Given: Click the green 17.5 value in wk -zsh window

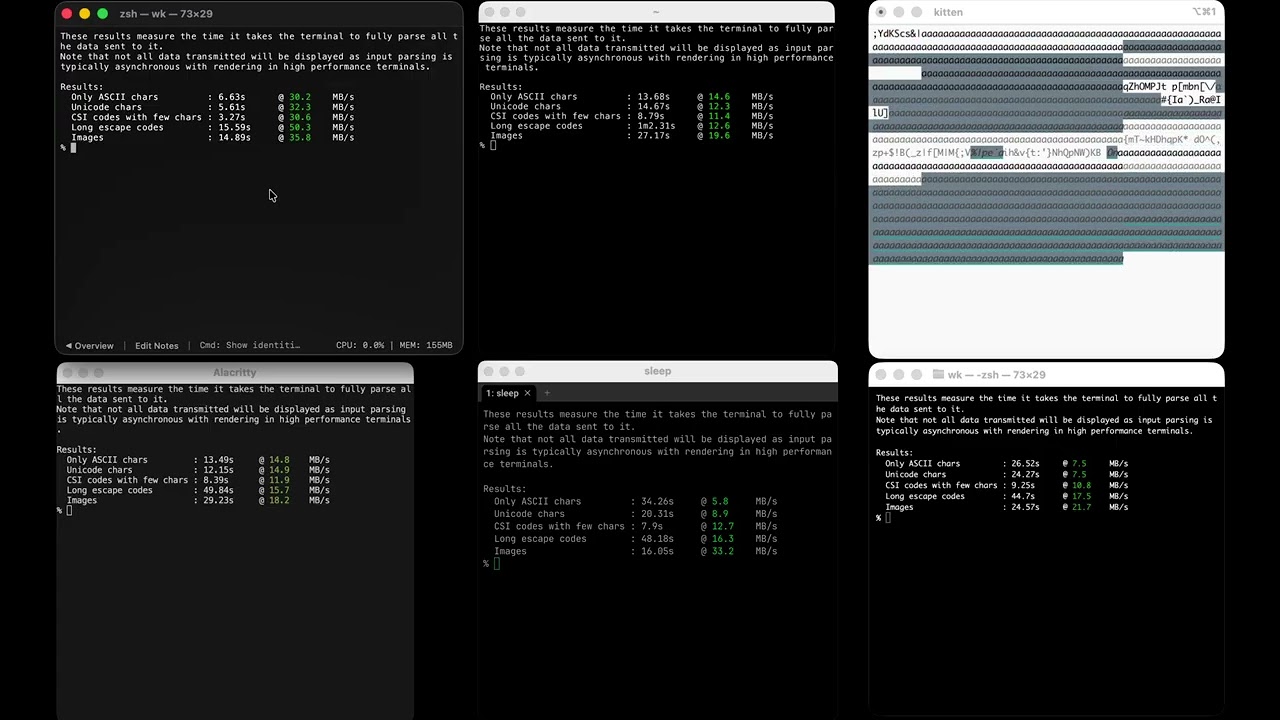Looking at the screenshot, I should 1081,497.
